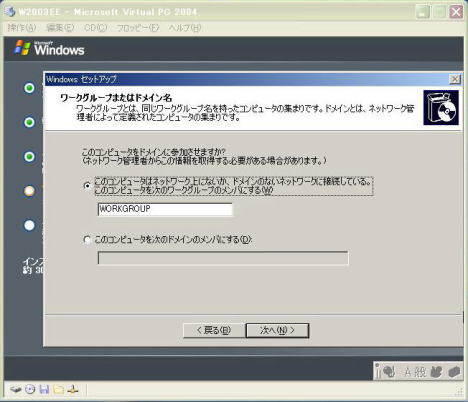
Task: Click the IME tools box icon
Action: (454, 371)
